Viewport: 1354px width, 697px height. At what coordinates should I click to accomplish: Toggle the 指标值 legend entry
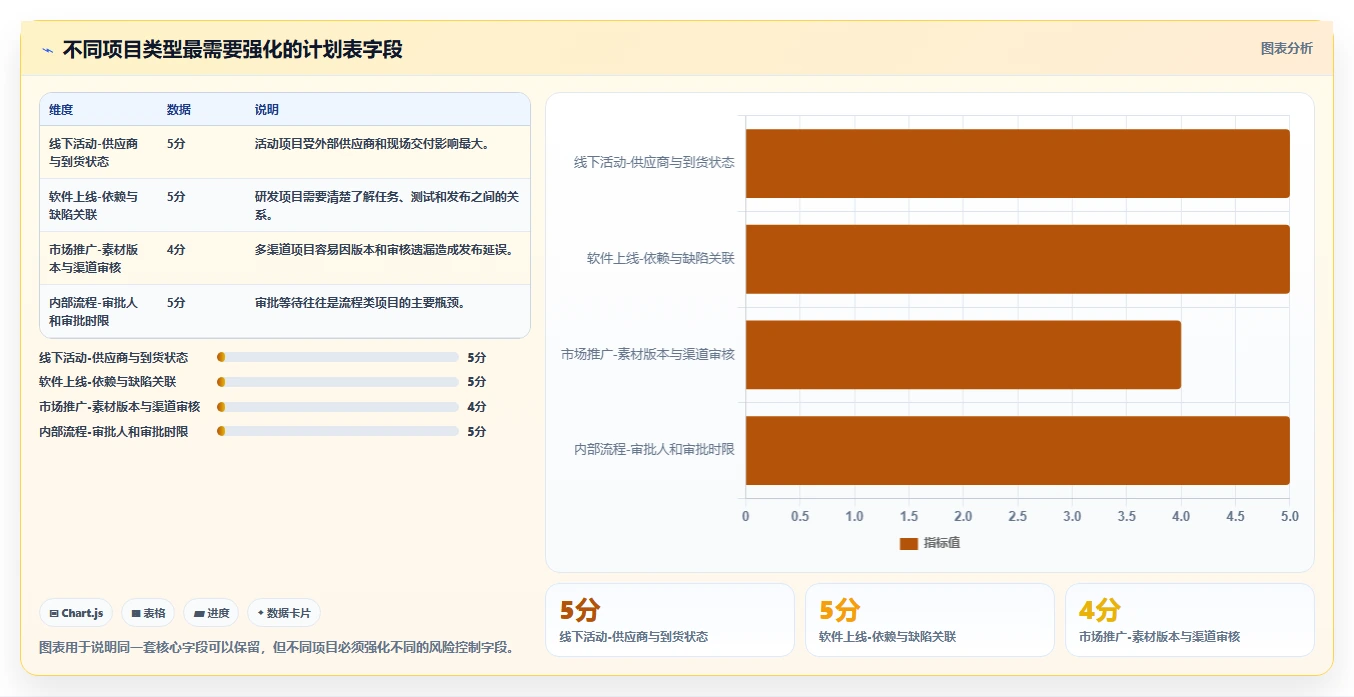click(x=930, y=543)
